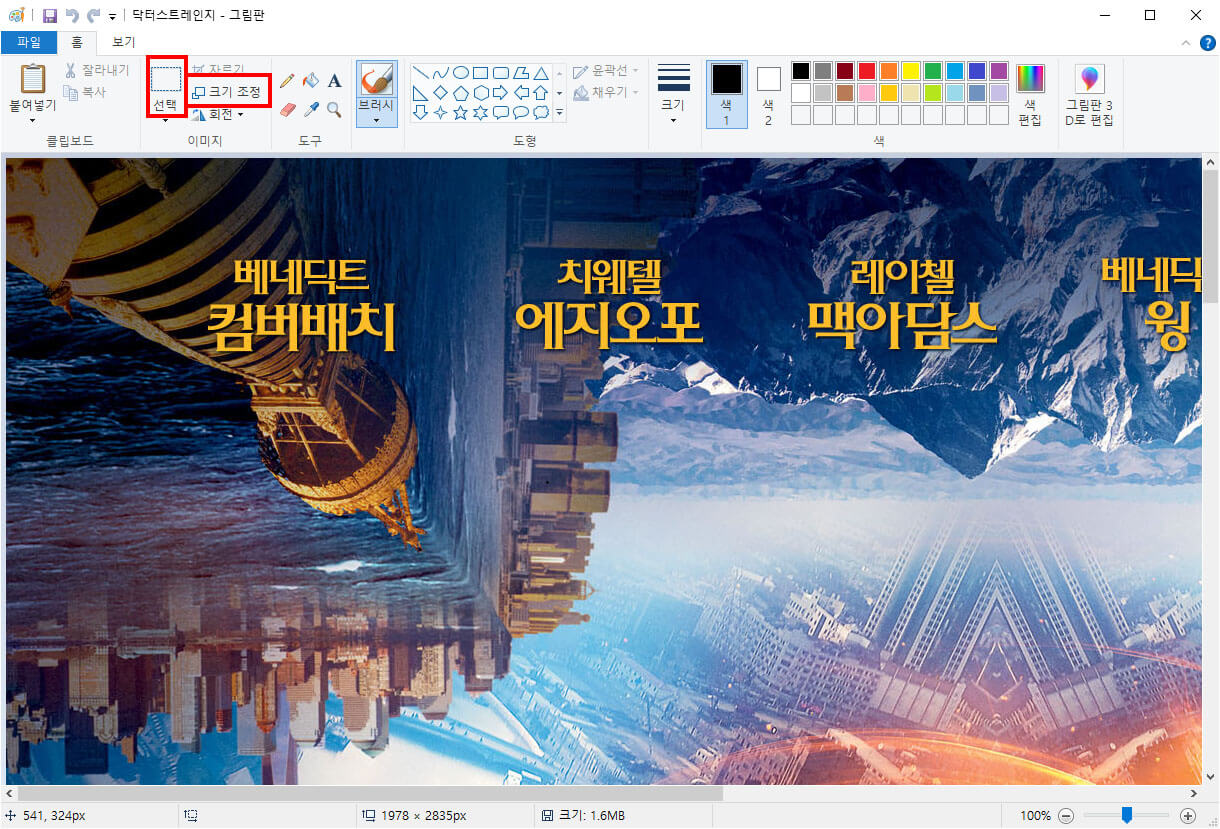The width and height of the screenshot is (1220, 829).
Task: Click the Crop (자르기) button
Action: (217, 70)
